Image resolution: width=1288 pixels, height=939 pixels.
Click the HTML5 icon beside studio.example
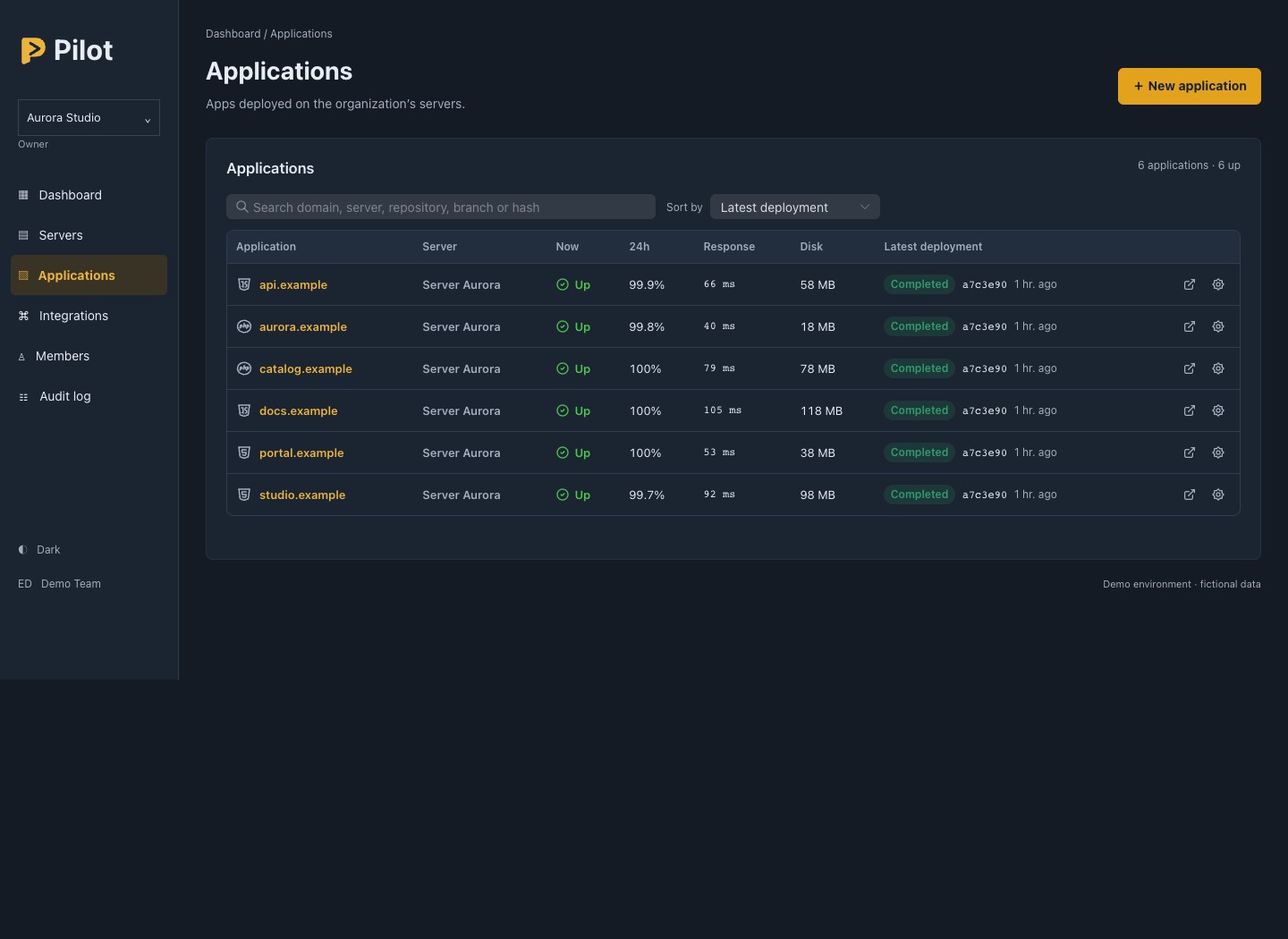[244, 495]
